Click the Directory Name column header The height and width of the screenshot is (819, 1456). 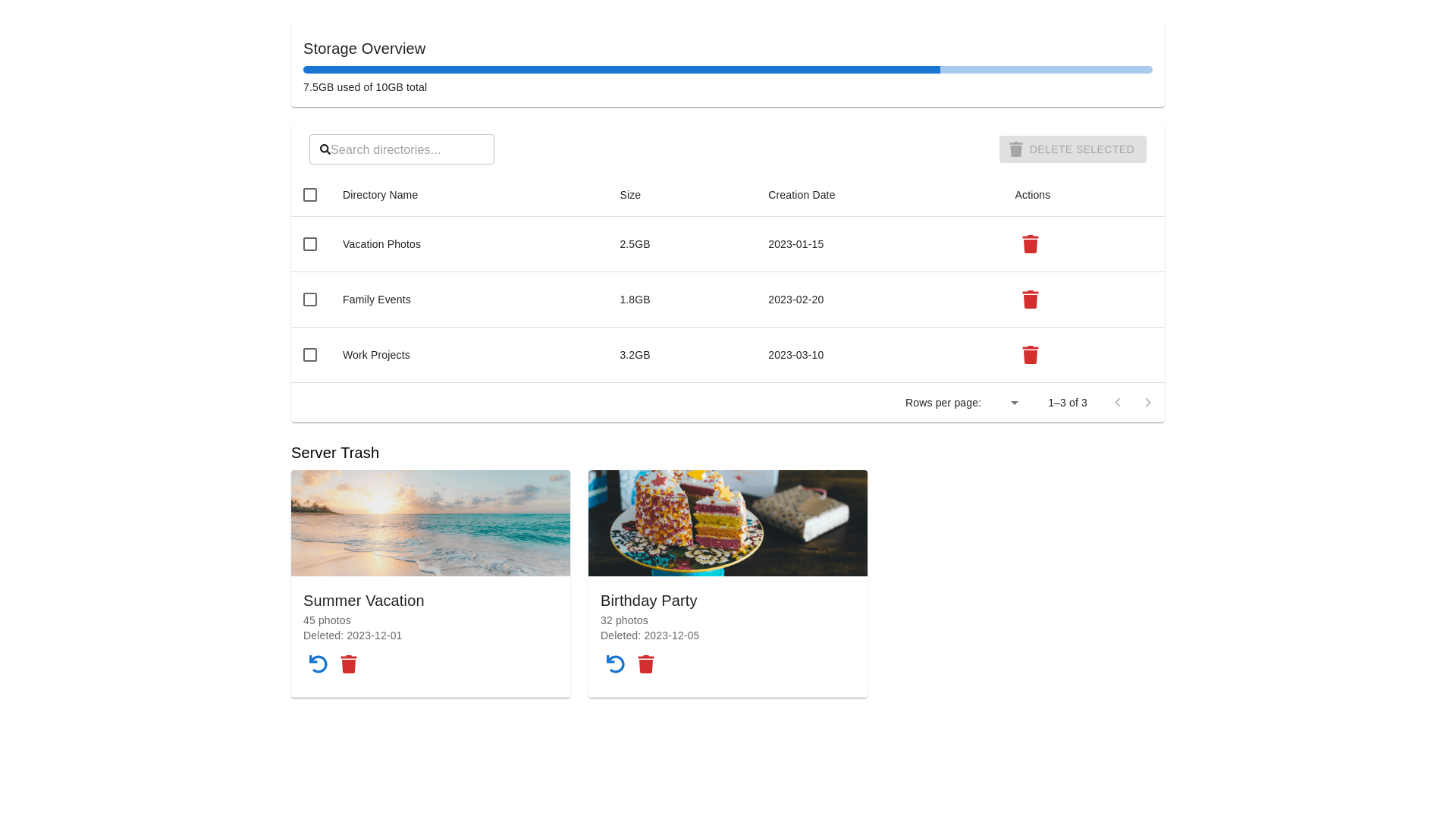(380, 195)
